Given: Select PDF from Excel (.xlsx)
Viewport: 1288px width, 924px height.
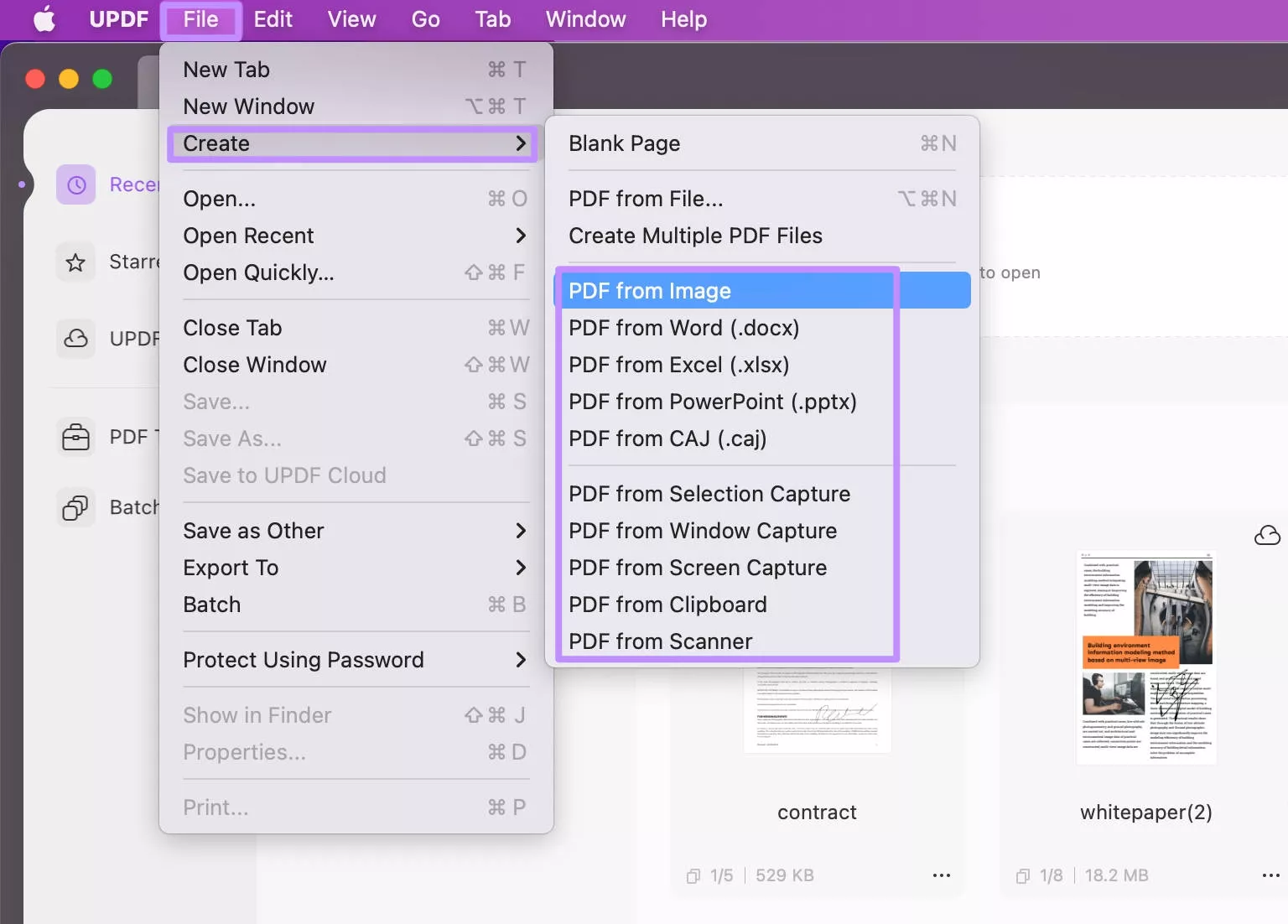Looking at the screenshot, I should pyautogui.click(x=762, y=365).
